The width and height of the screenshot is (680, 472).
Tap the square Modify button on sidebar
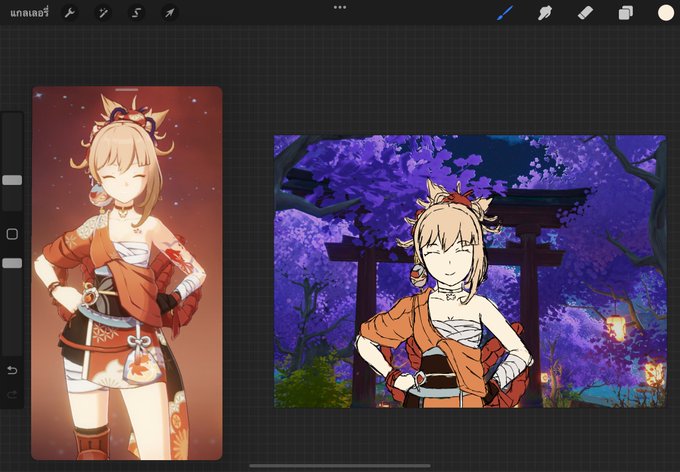click(12, 234)
